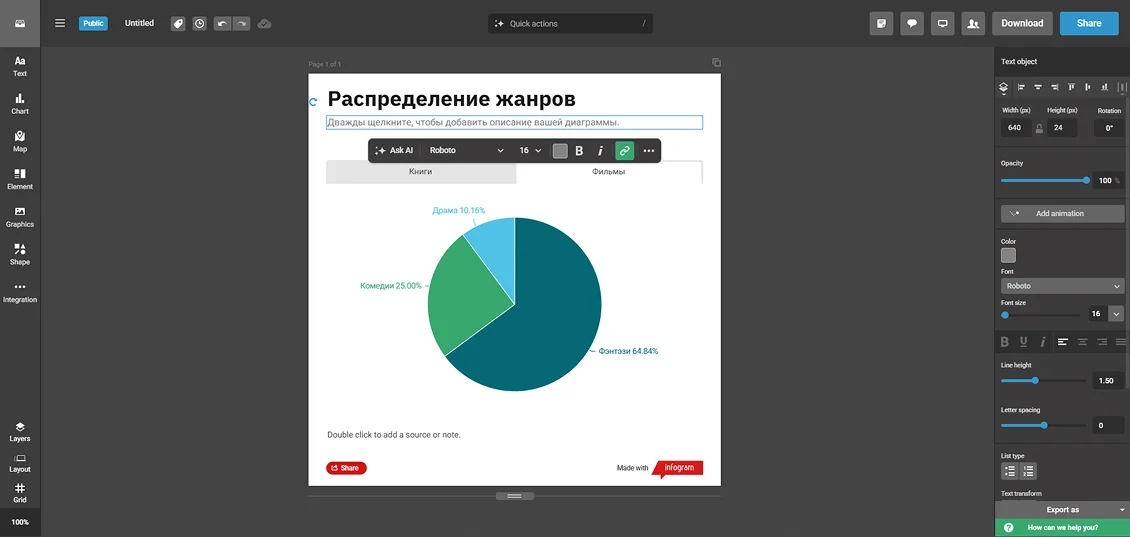Click the Letter spacing slider handle
Screen dimensions: 1130x537
(1044, 425)
